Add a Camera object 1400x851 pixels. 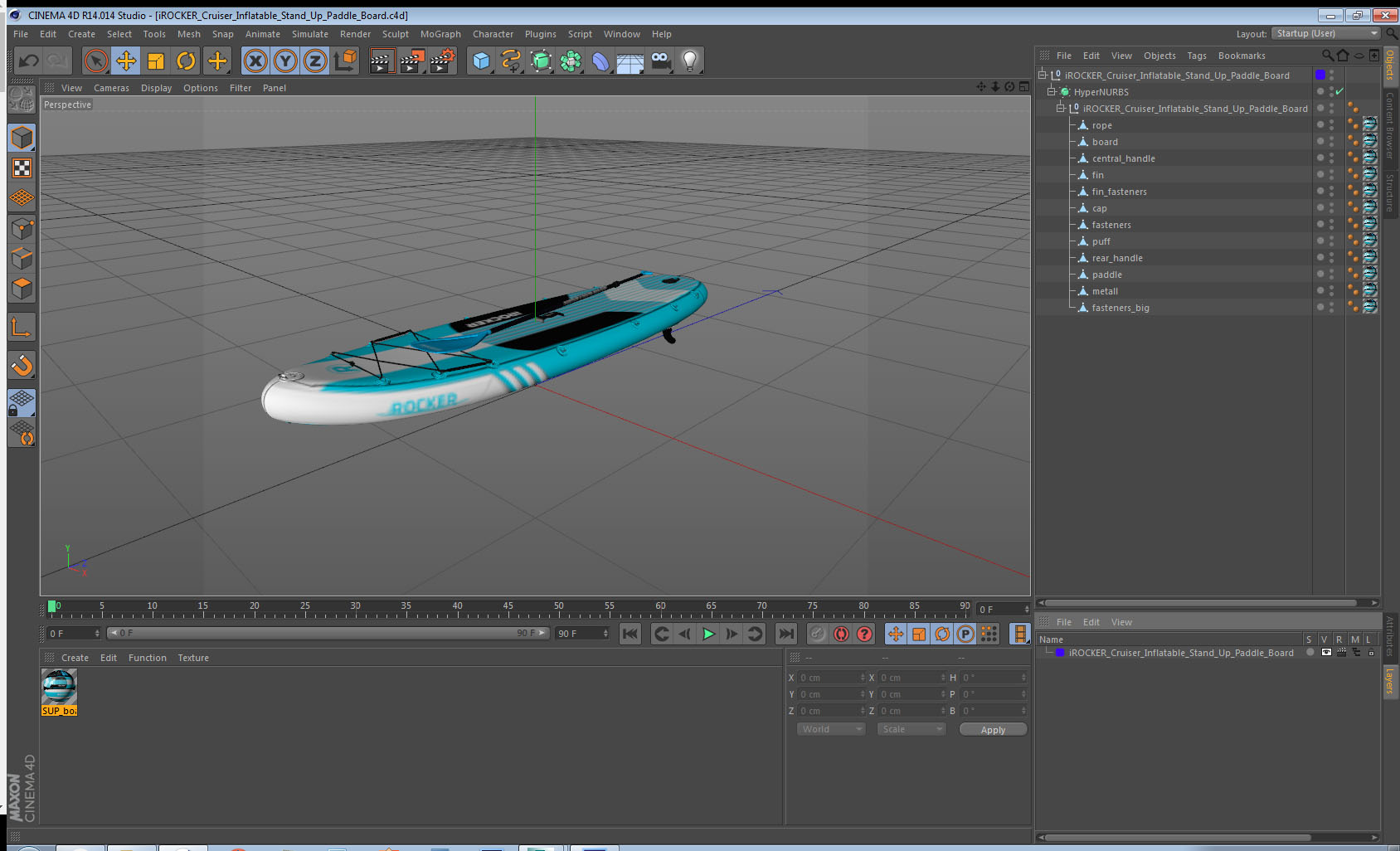tap(660, 61)
